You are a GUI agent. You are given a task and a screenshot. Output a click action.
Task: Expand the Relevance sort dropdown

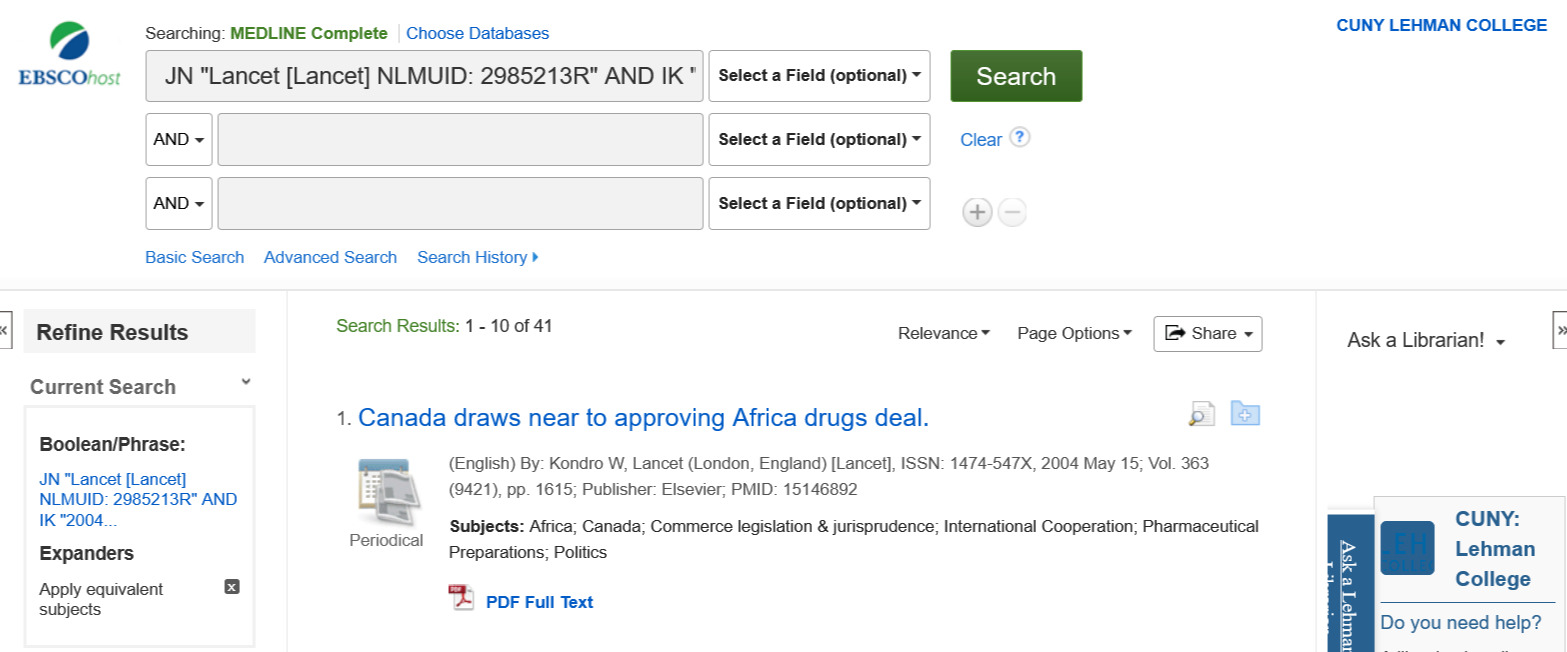tap(943, 334)
